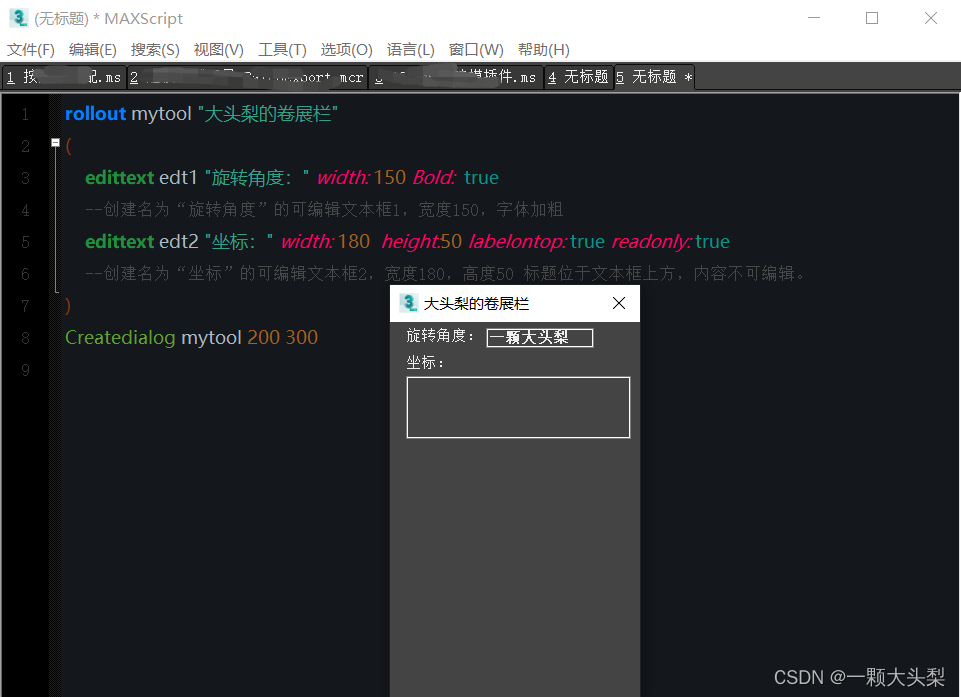Open the 选项(O) menu
Viewport: 961px width, 697px height.
[x=346, y=49]
